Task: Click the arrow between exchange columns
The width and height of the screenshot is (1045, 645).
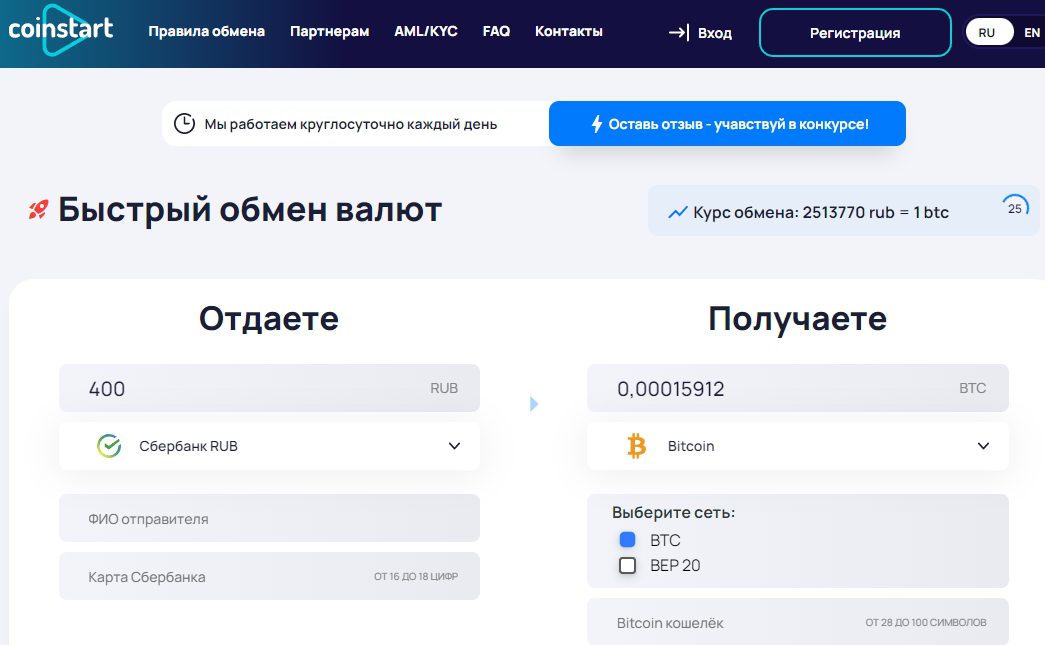Action: tap(534, 404)
